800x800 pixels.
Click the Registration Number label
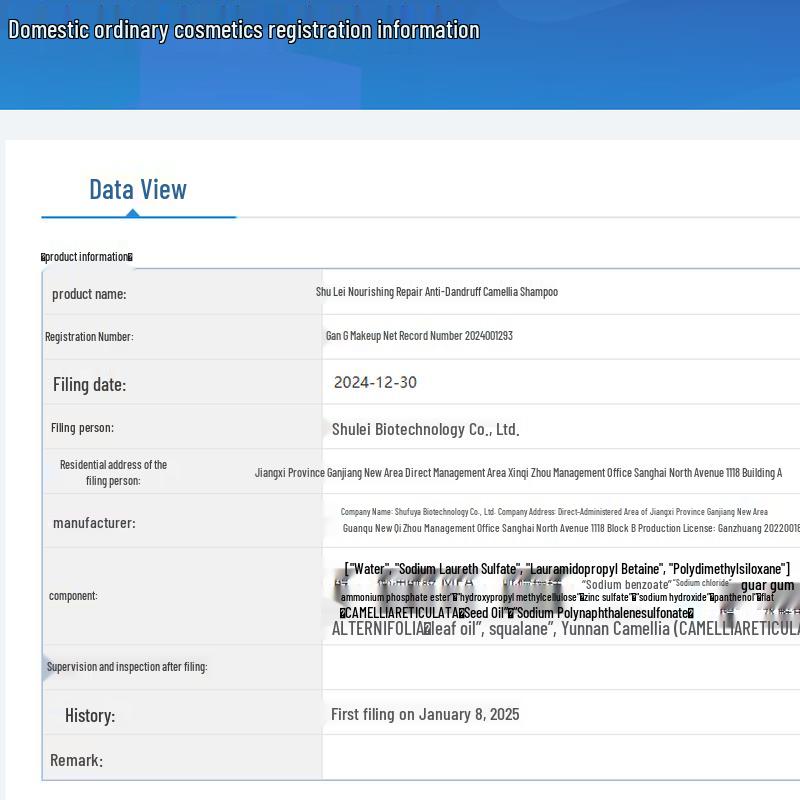[89, 337]
